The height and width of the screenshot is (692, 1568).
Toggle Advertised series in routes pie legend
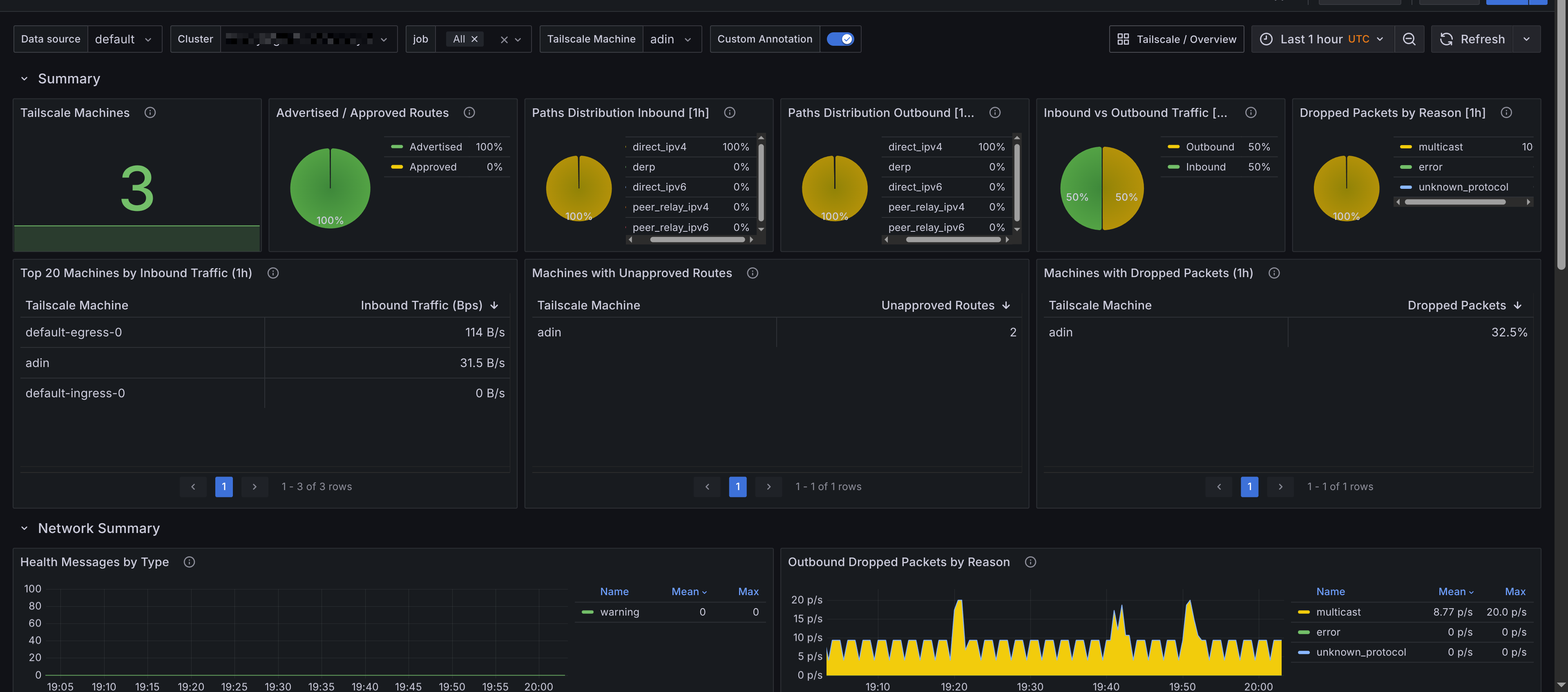tap(435, 147)
